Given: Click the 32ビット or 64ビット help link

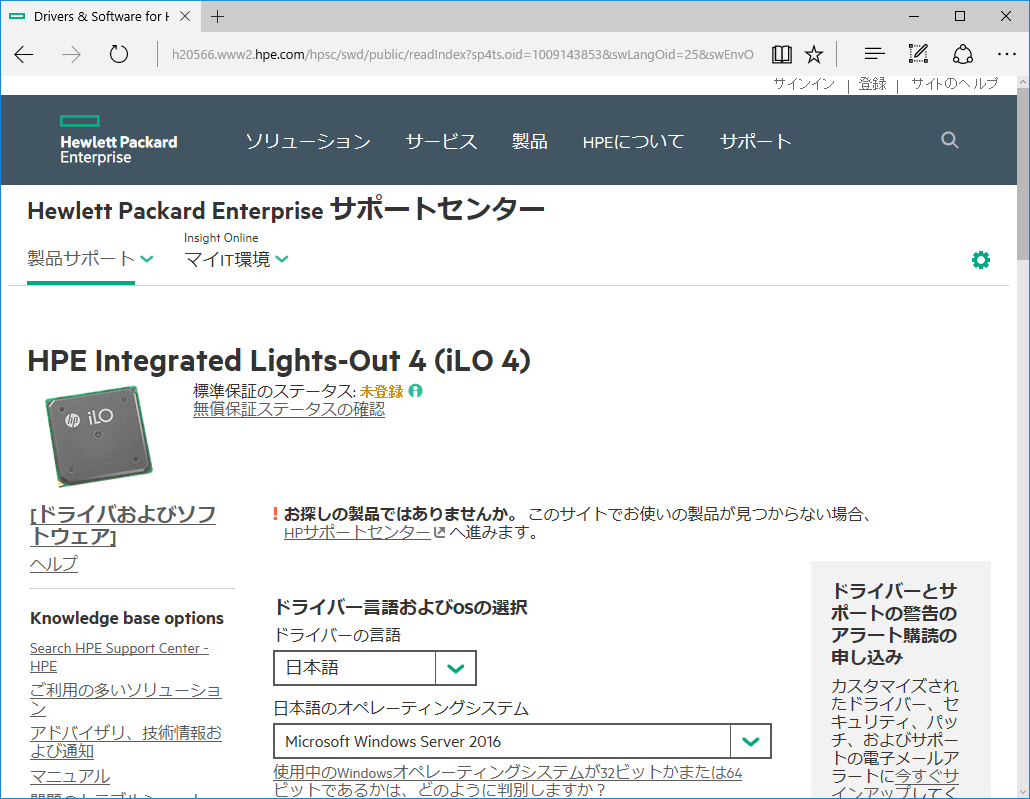Looking at the screenshot, I should pos(508,781).
